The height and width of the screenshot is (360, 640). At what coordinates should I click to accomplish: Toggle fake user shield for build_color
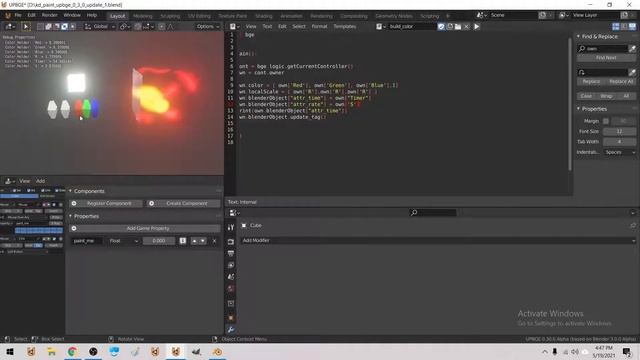click(441, 27)
